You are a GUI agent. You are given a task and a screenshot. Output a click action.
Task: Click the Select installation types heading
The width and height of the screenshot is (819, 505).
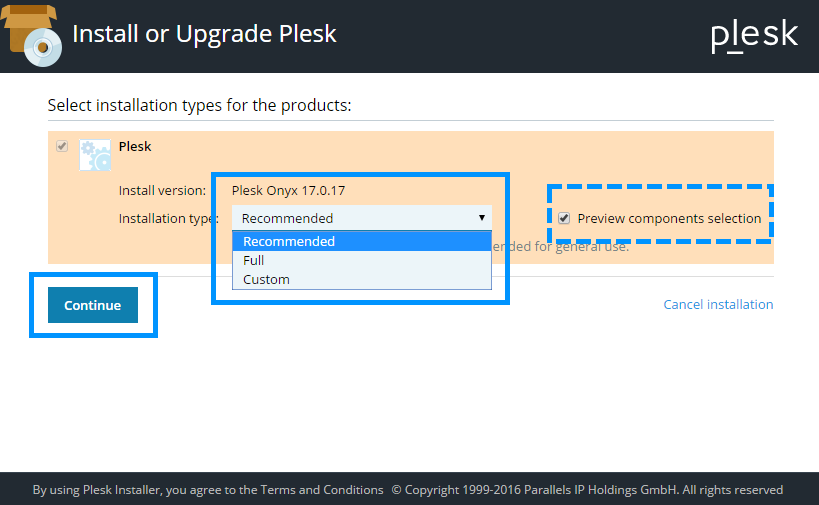199,104
